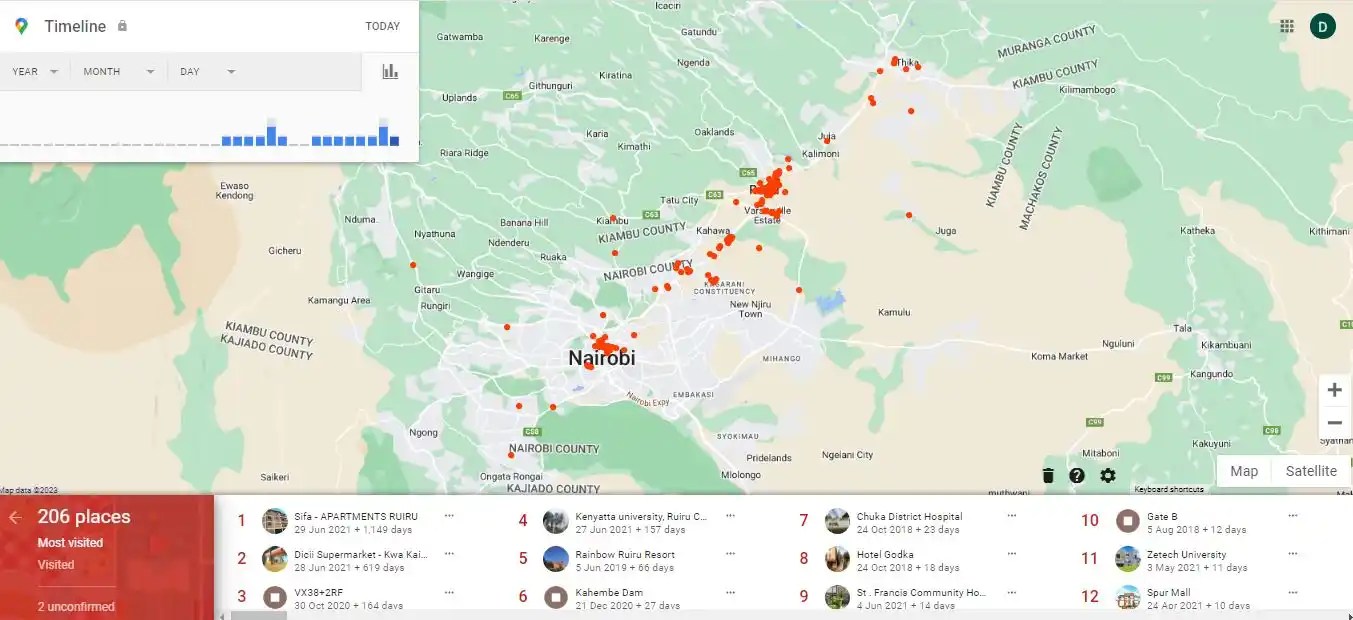Viewport: 1353px width, 620px height.
Task: Open Zetech University place entry
Action: point(1190,560)
